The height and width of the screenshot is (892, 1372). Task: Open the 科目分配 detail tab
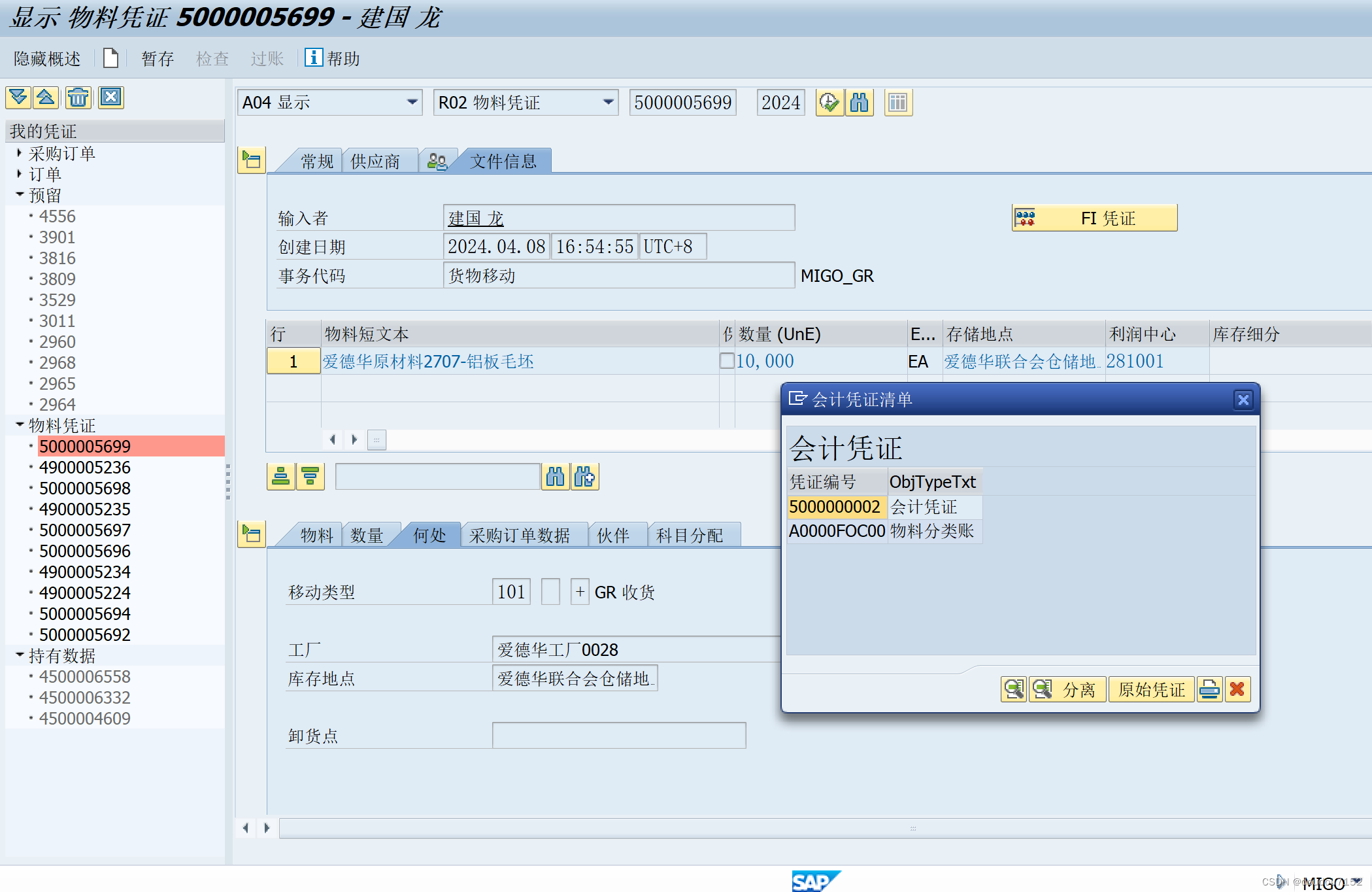point(690,536)
